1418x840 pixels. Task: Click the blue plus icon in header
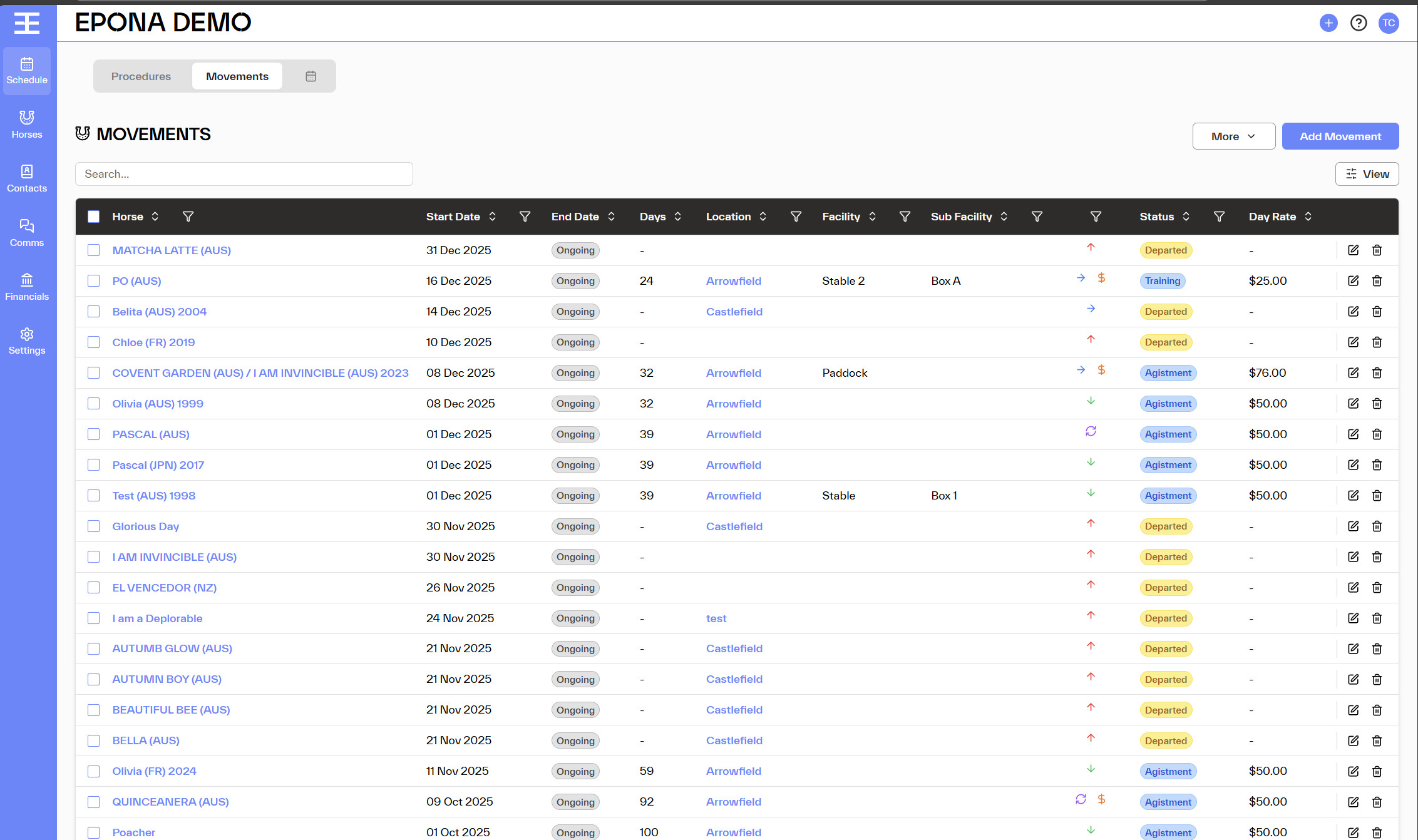1328,23
